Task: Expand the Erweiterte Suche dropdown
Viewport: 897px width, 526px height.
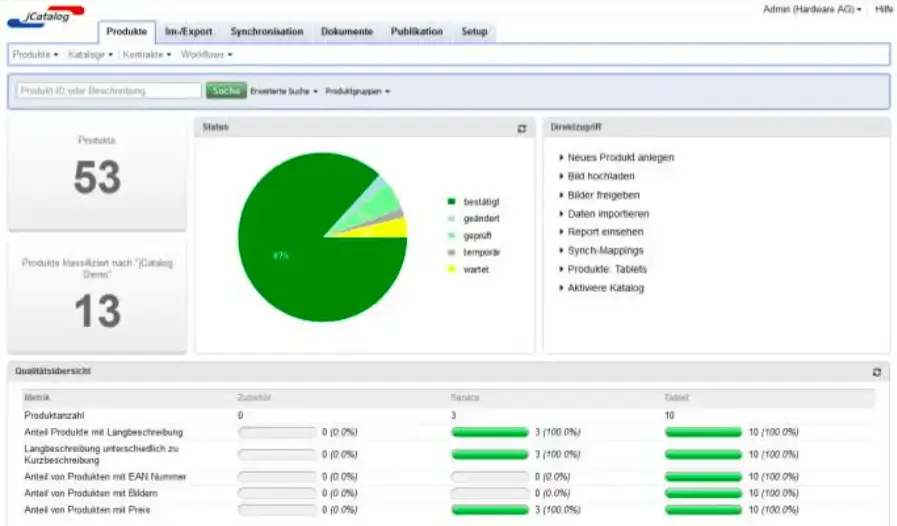Action: pyautogui.click(x=284, y=91)
